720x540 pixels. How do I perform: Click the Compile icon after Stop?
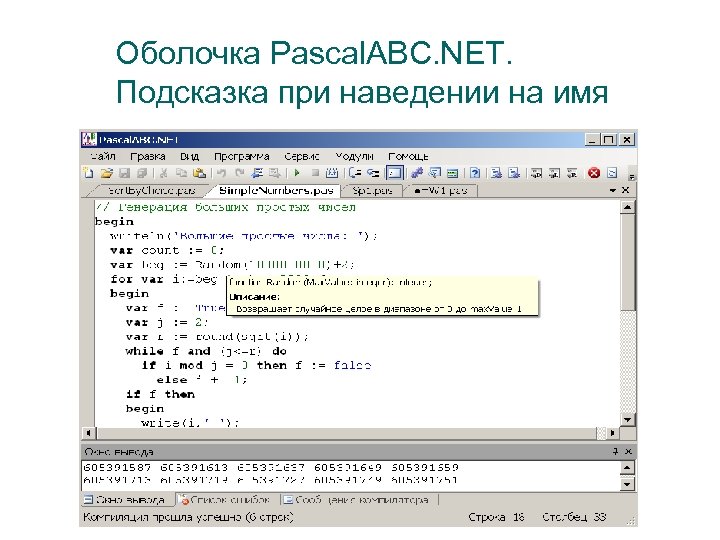click(332, 173)
